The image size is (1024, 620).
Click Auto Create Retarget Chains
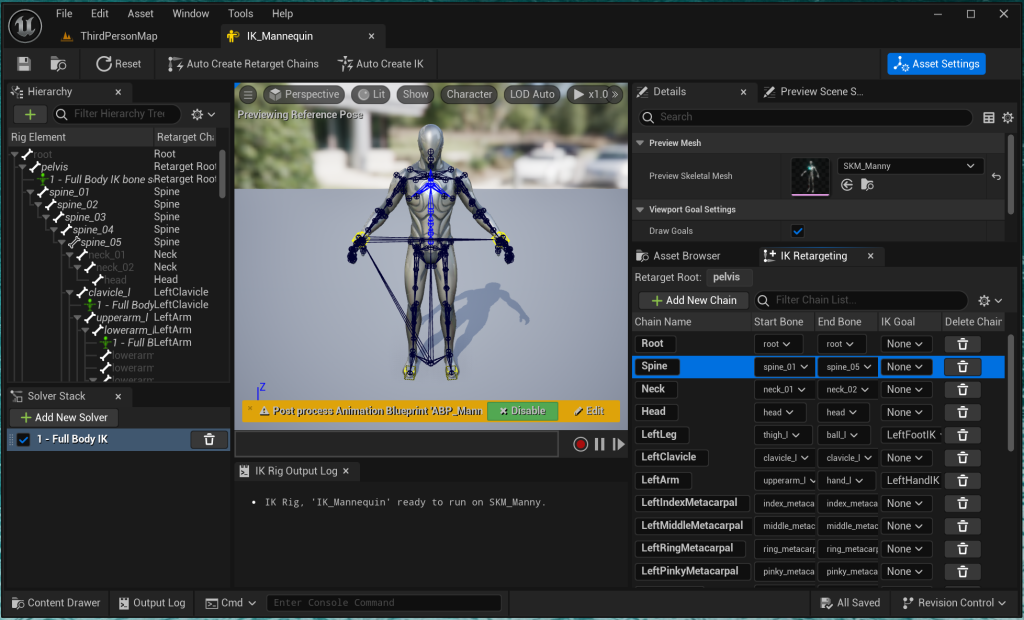(243, 64)
